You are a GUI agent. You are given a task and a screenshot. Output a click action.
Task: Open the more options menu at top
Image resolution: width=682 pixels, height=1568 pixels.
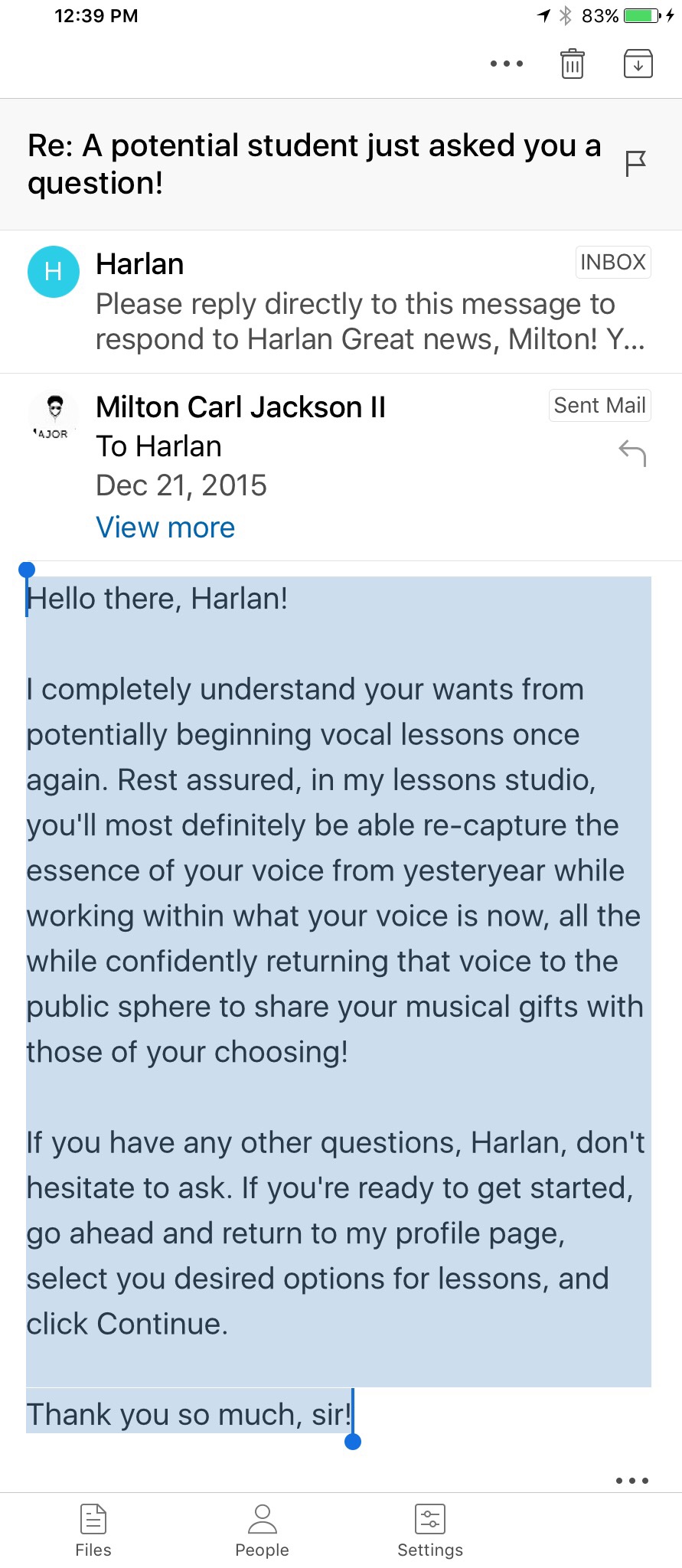pos(506,64)
